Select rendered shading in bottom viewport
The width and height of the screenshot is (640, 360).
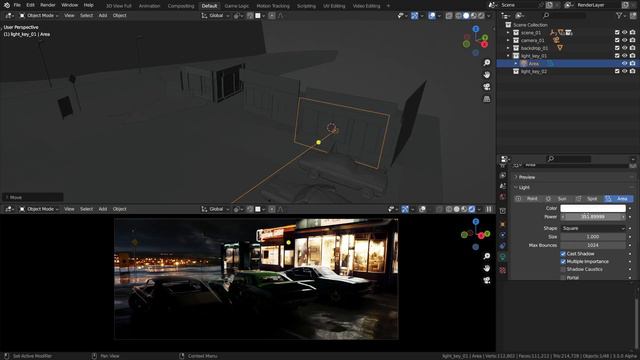[472, 209]
